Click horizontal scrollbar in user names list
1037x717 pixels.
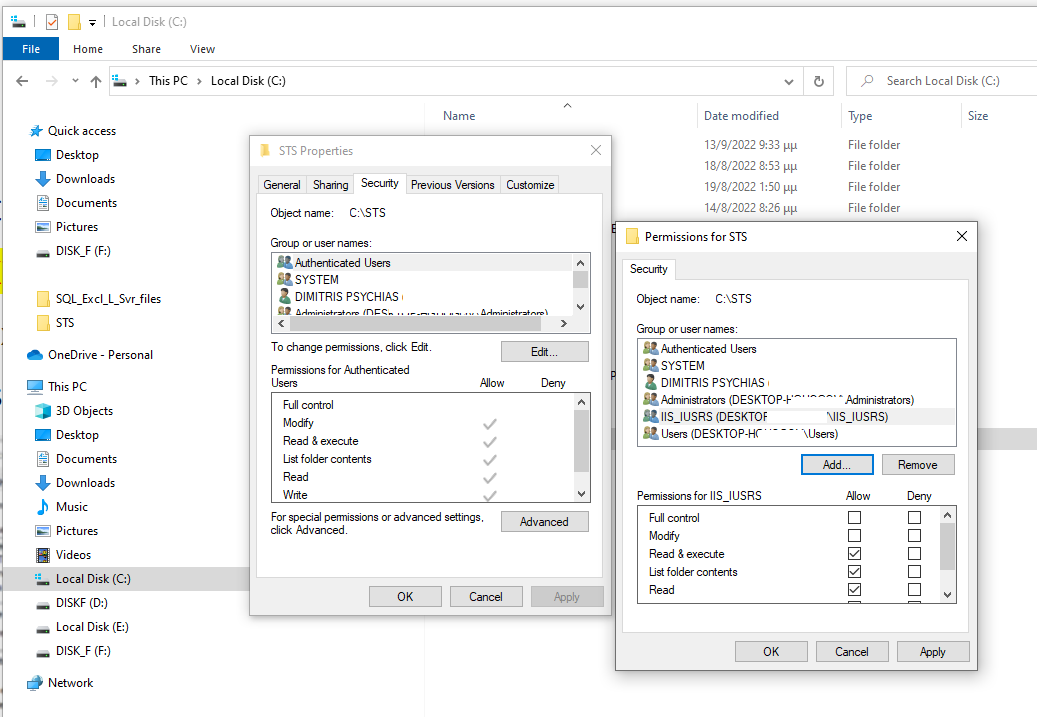pyautogui.click(x=420, y=324)
